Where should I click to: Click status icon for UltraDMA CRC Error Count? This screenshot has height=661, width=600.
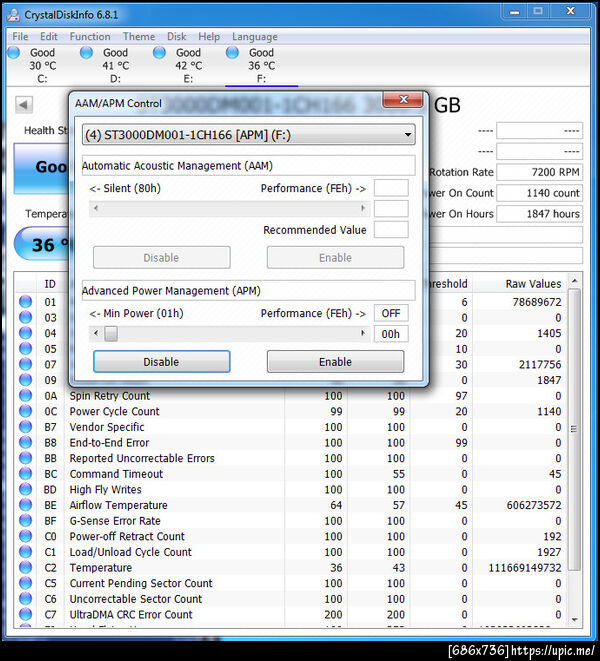[26, 614]
